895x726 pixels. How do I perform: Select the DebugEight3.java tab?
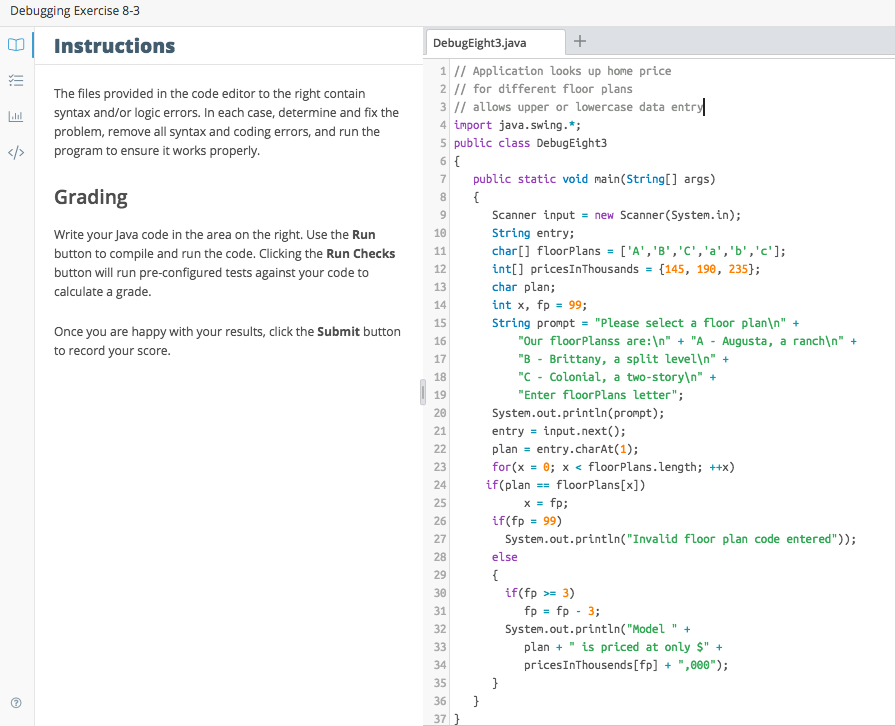[481, 44]
